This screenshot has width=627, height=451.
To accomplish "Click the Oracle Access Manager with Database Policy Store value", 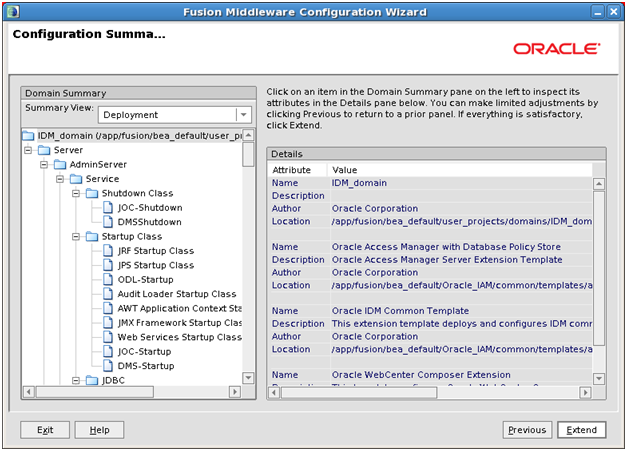I will pos(446,247).
